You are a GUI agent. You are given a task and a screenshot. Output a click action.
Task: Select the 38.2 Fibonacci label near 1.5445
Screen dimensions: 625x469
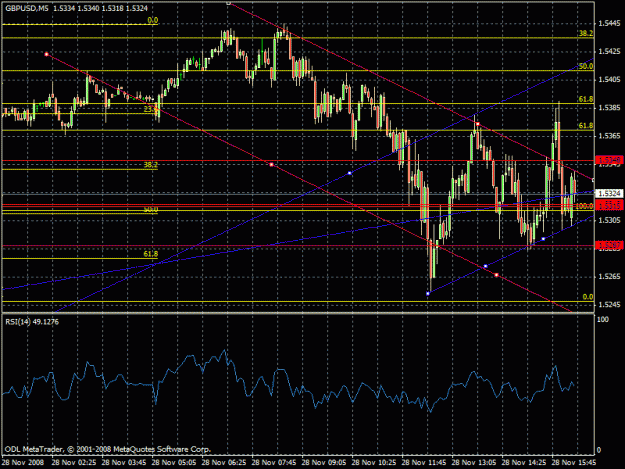[586, 33]
